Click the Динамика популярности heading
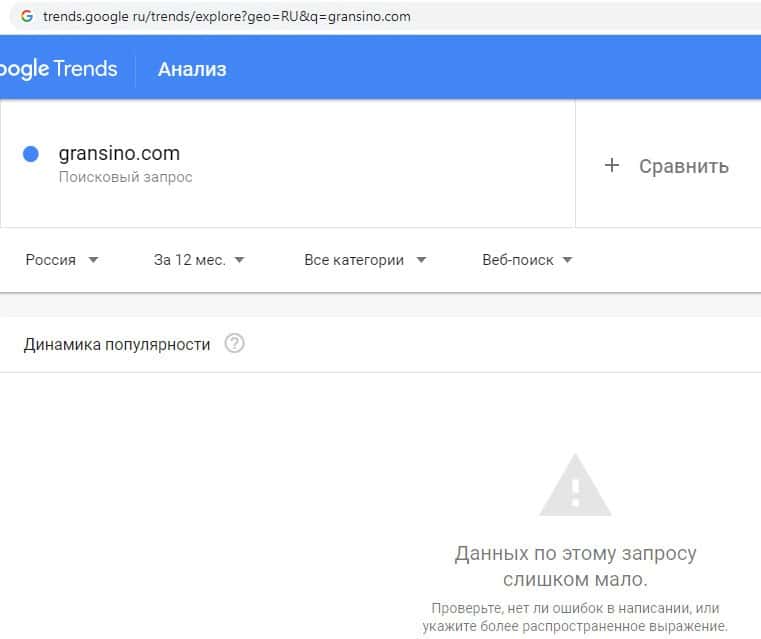Viewport: 761px width, 639px height. [x=117, y=344]
